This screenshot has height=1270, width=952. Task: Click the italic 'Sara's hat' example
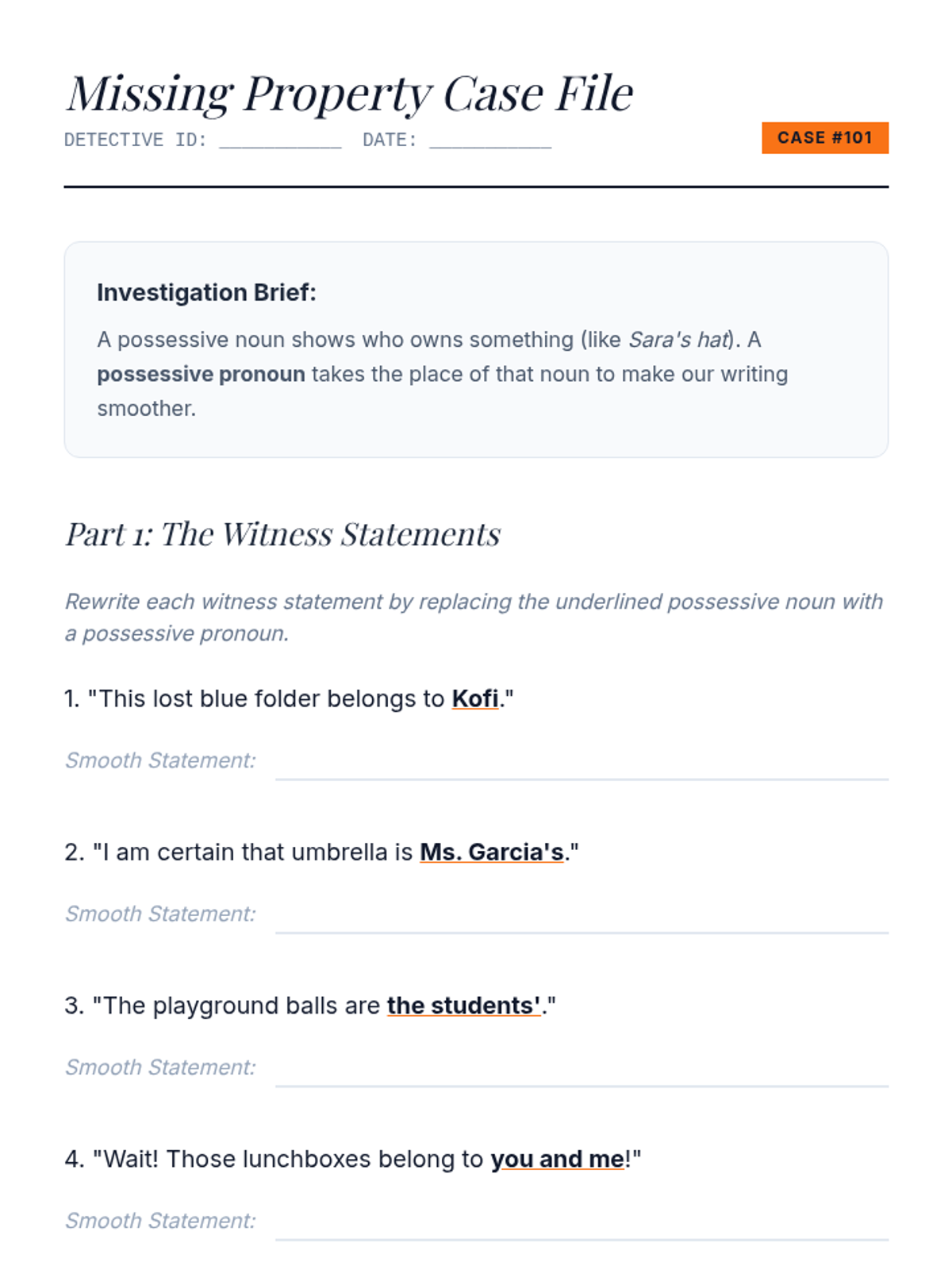679,340
